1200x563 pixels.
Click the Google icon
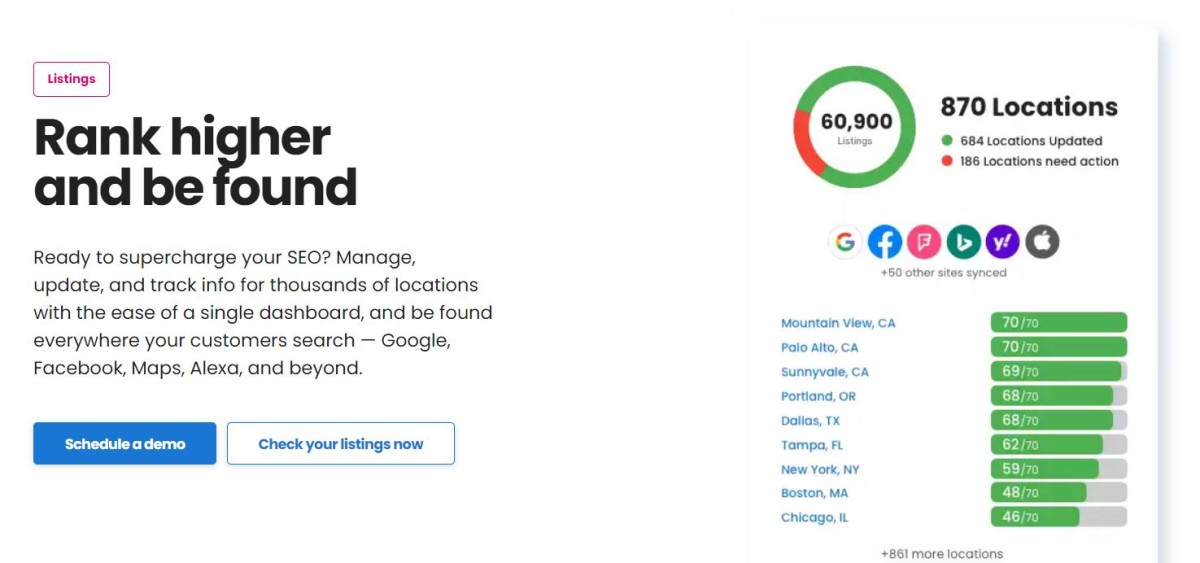tap(845, 241)
